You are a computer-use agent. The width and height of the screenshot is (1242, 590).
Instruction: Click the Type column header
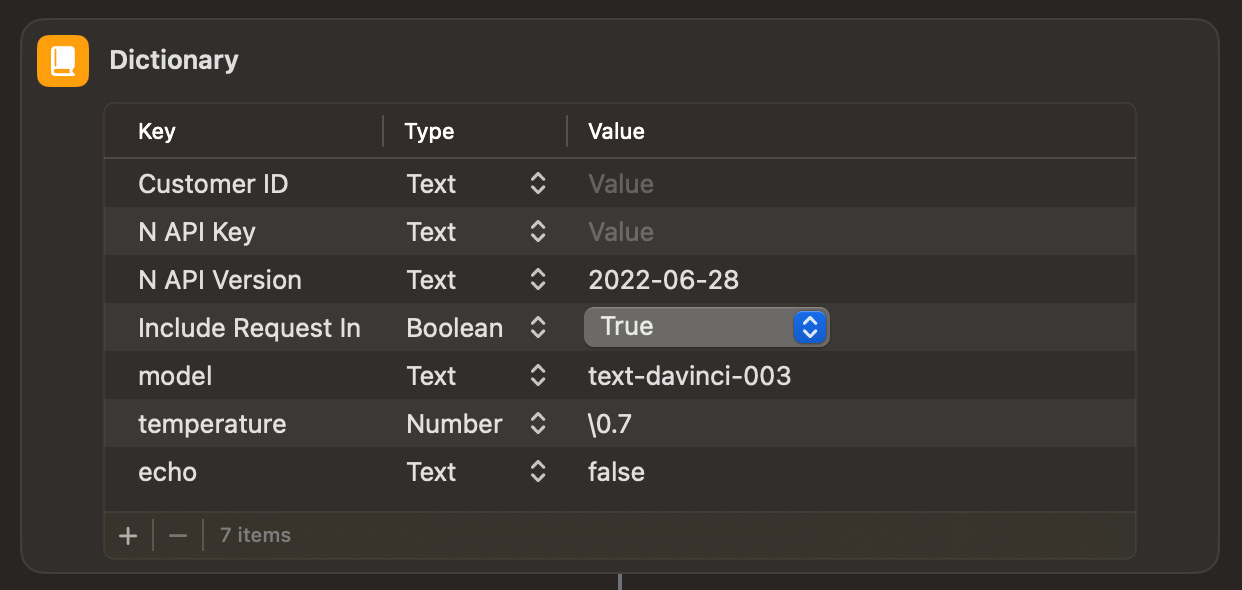[x=429, y=132]
